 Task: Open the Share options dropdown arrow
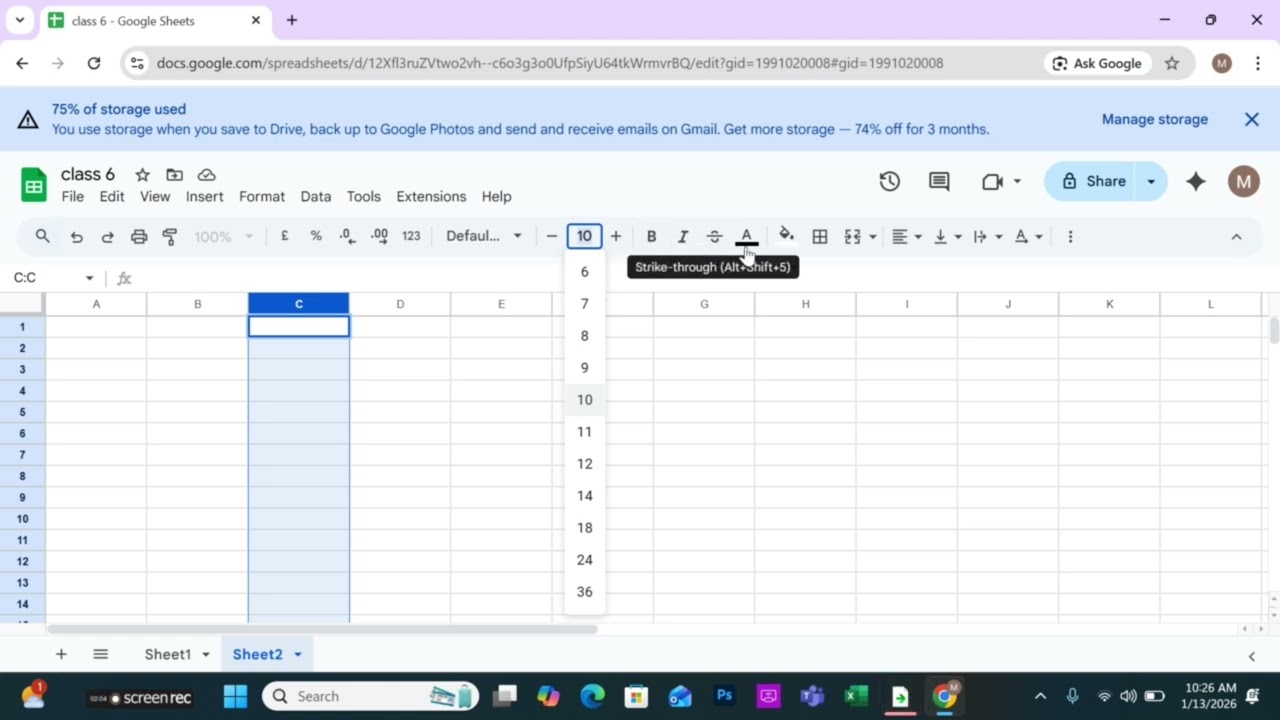(1151, 181)
